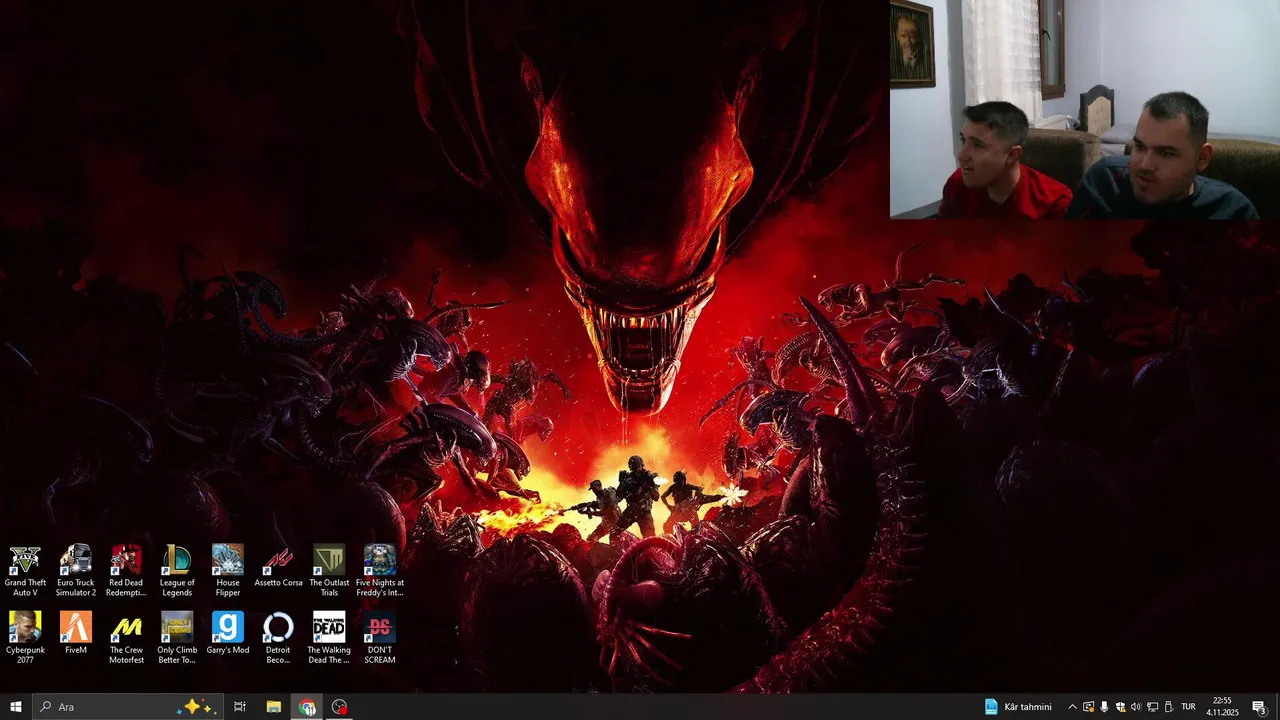Click the DON'T SCREAM shortcut icon

click(x=380, y=638)
